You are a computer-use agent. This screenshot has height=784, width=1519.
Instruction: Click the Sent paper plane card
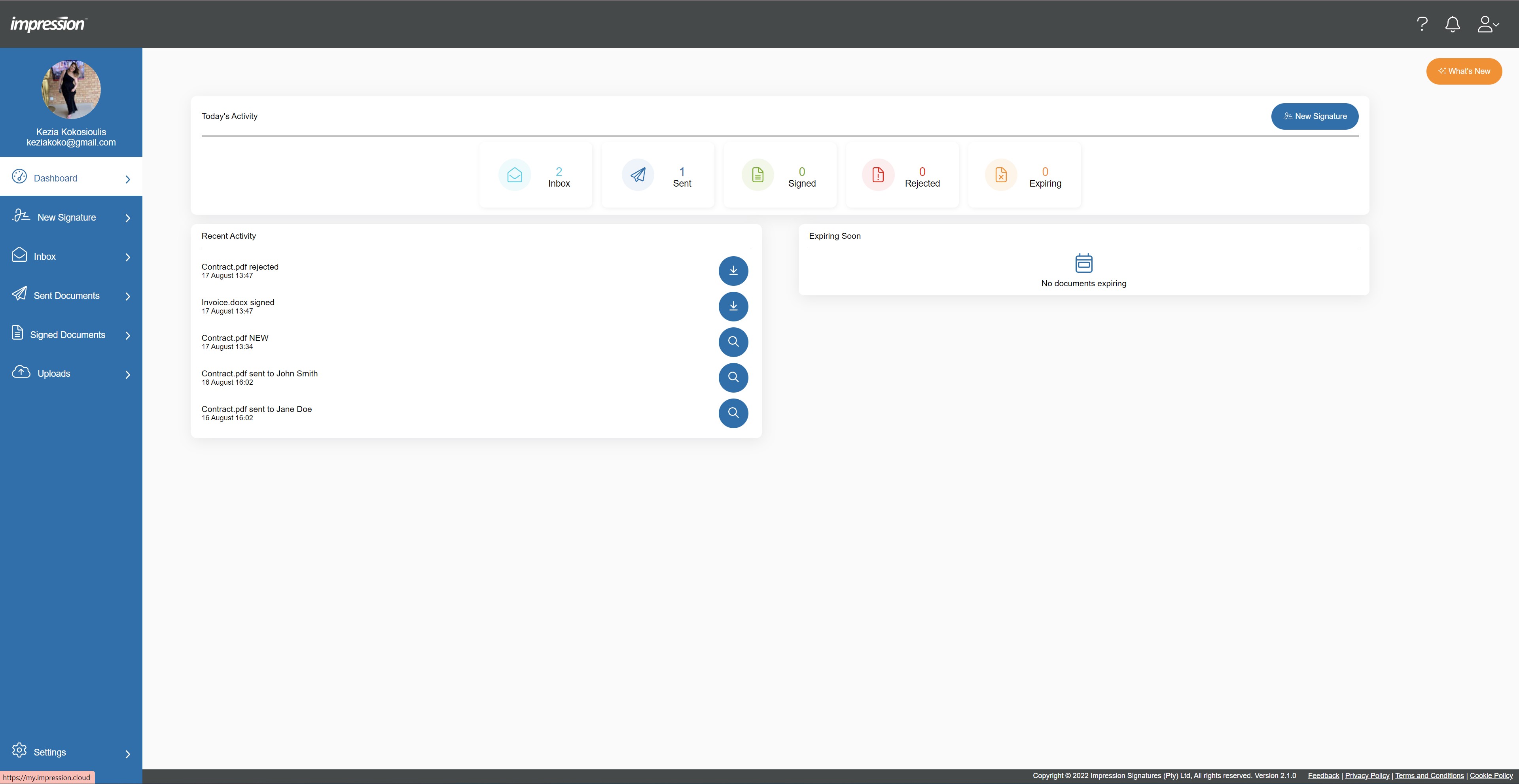pyautogui.click(x=657, y=175)
